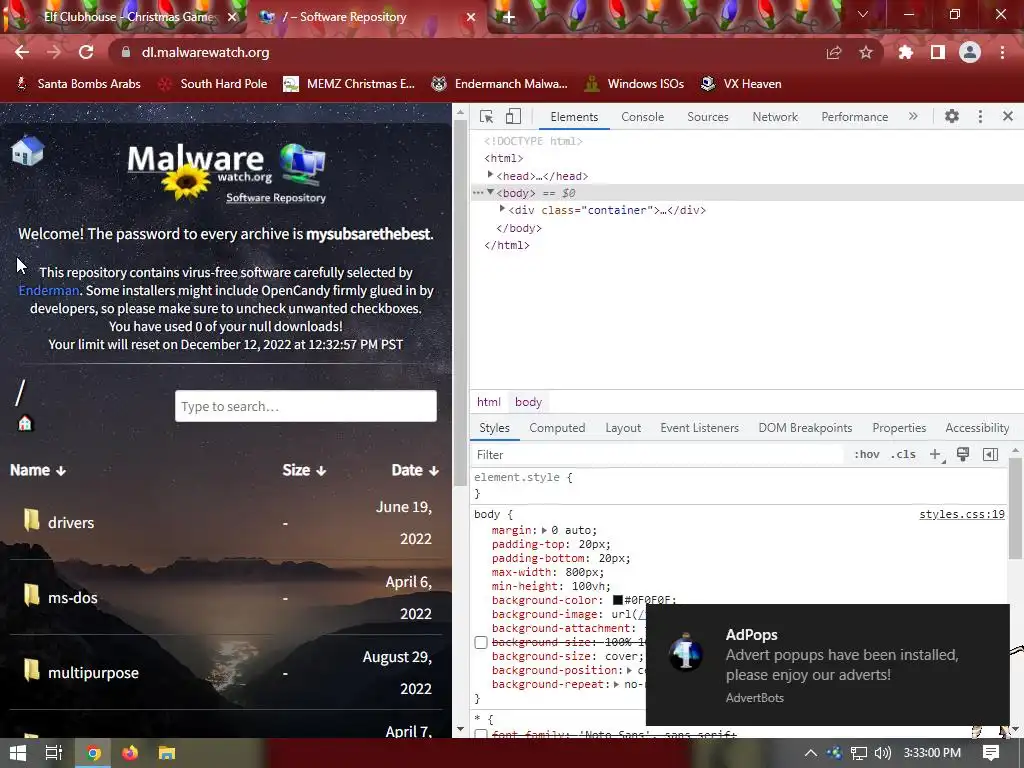1024x768 pixels.
Task: Show hidden system tray icons
Action: 810,753
